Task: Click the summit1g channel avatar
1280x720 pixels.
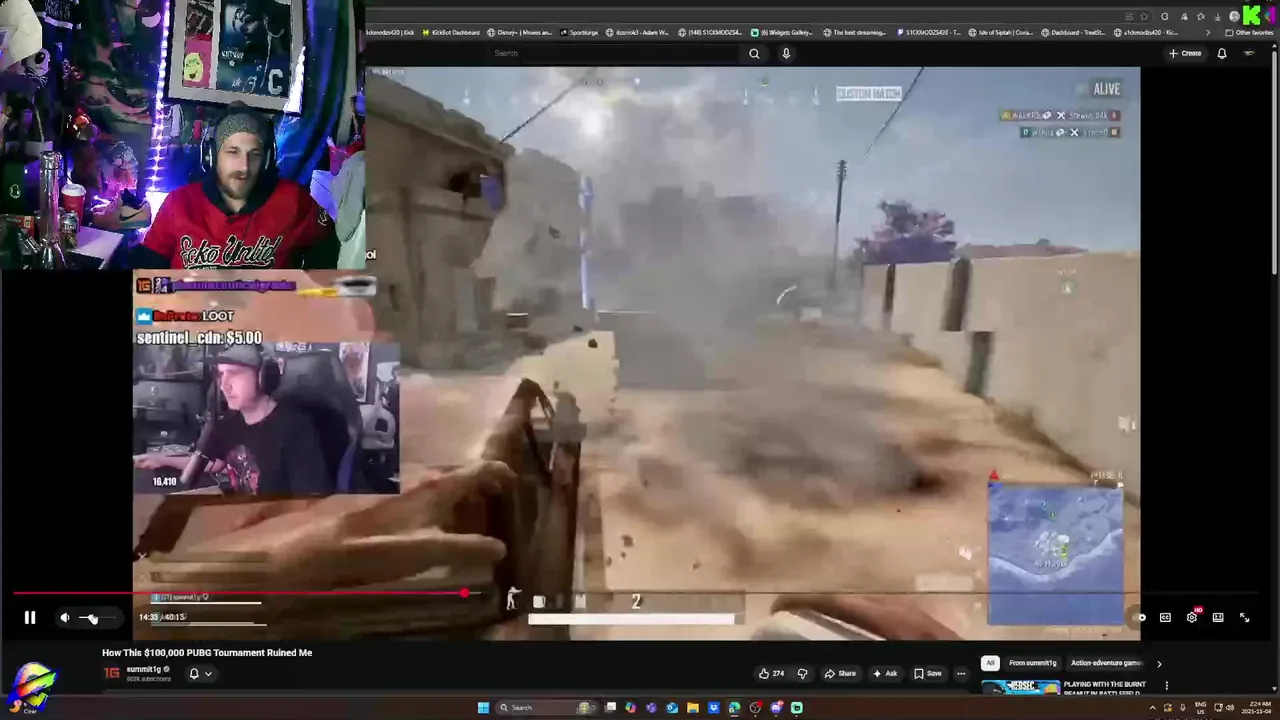Action: (111, 673)
